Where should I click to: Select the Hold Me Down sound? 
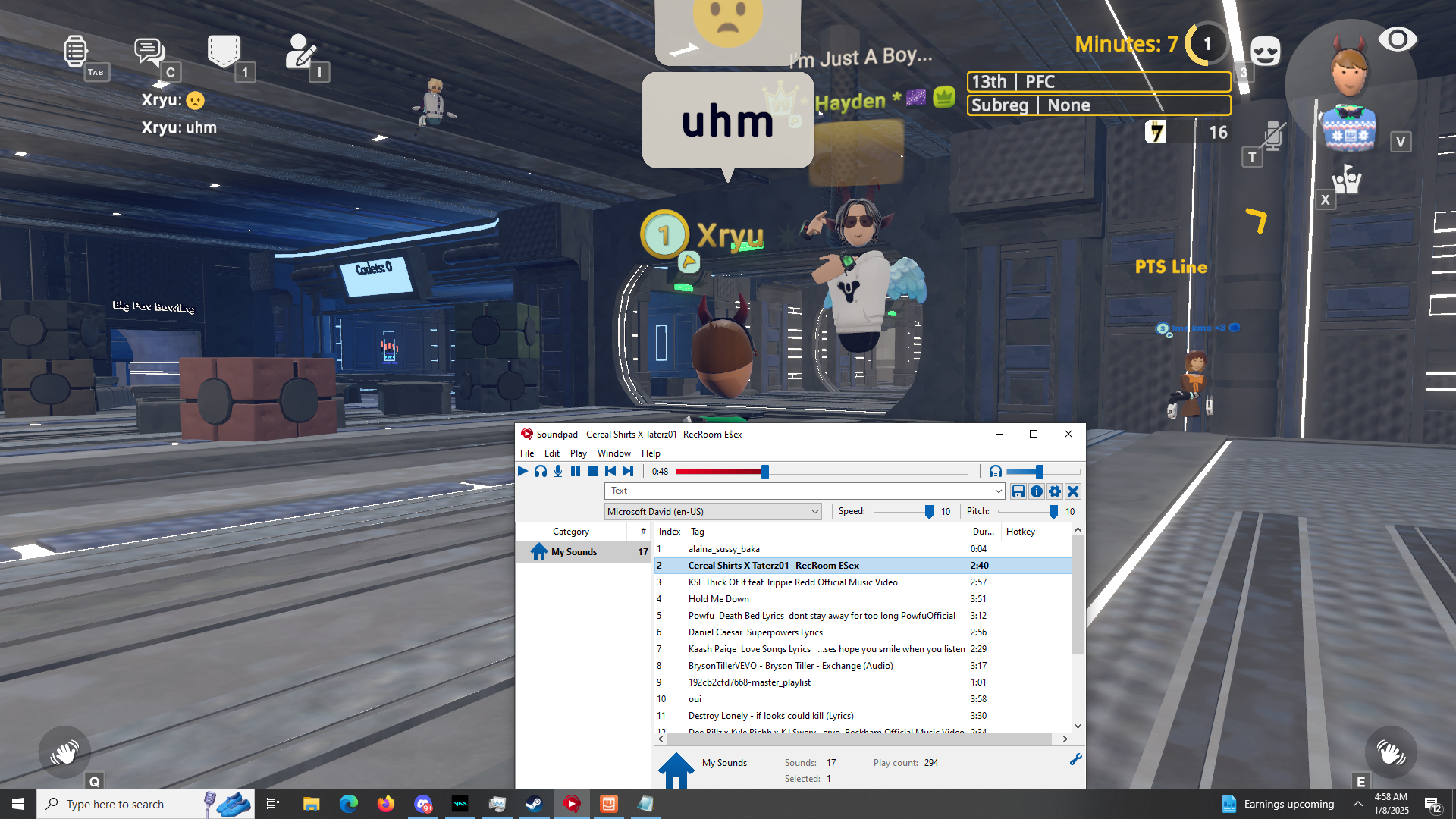click(x=718, y=599)
